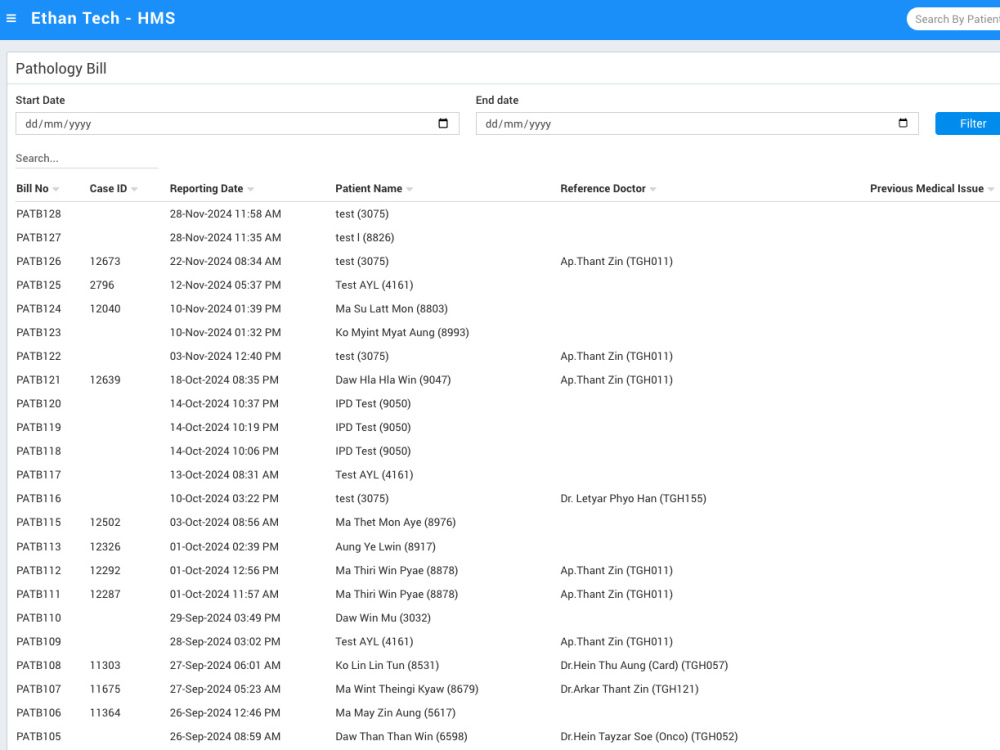Click patient Aung Ye Lwin (8917)

(385, 547)
